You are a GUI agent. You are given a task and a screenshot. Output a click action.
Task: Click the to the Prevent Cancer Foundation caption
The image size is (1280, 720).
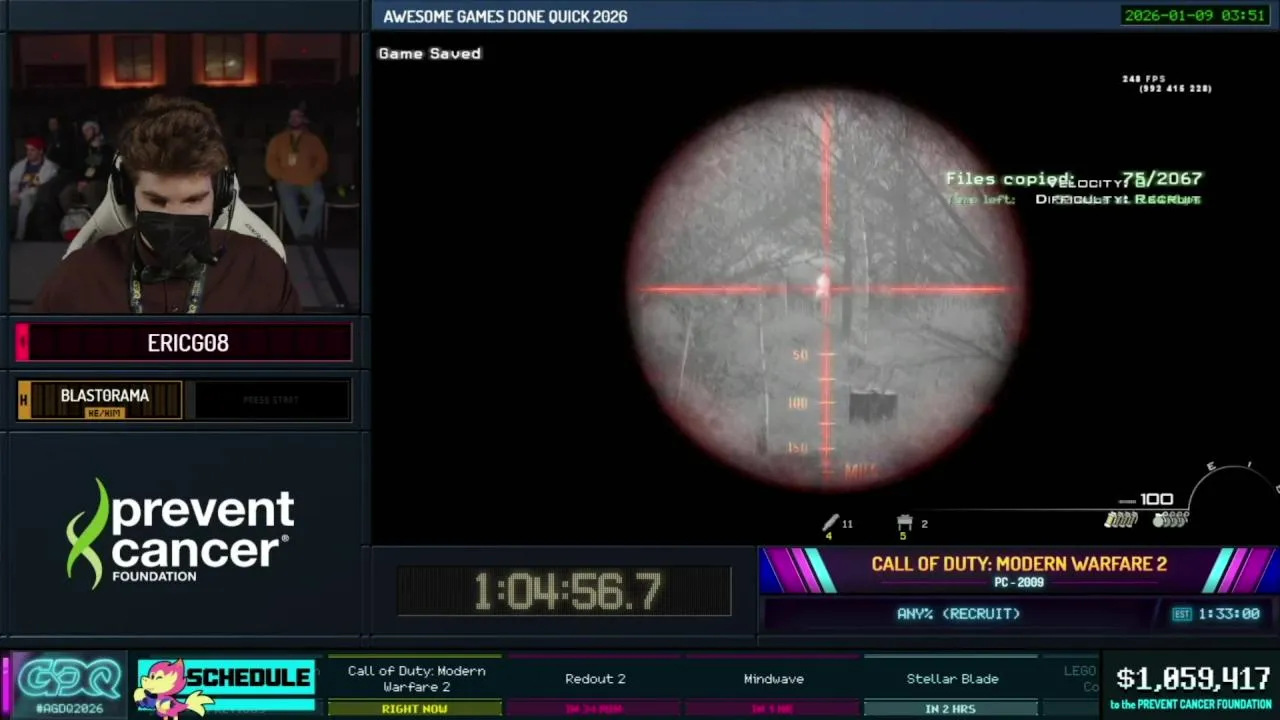tap(1190, 705)
